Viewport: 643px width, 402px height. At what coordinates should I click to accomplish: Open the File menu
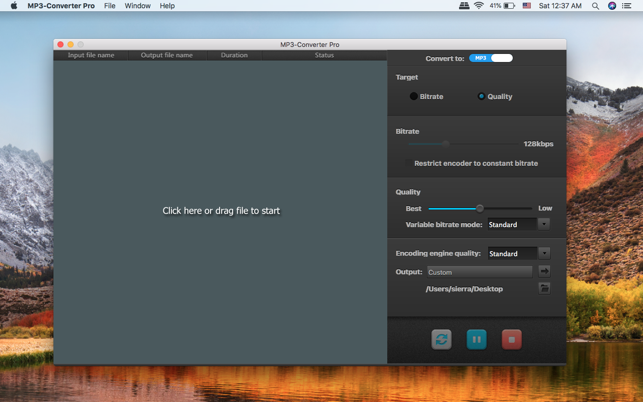point(109,6)
